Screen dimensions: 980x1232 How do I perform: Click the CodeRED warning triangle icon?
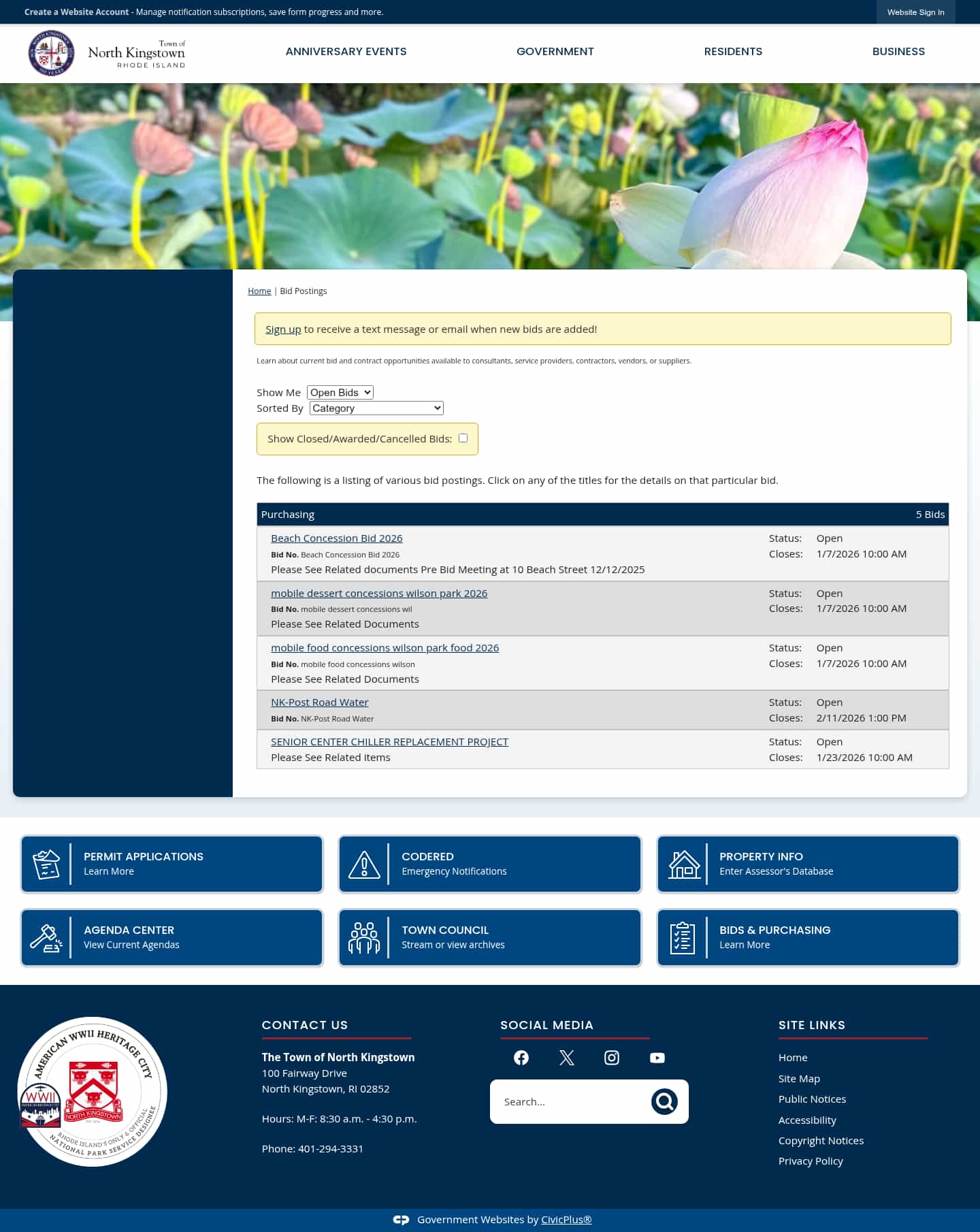[364, 864]
